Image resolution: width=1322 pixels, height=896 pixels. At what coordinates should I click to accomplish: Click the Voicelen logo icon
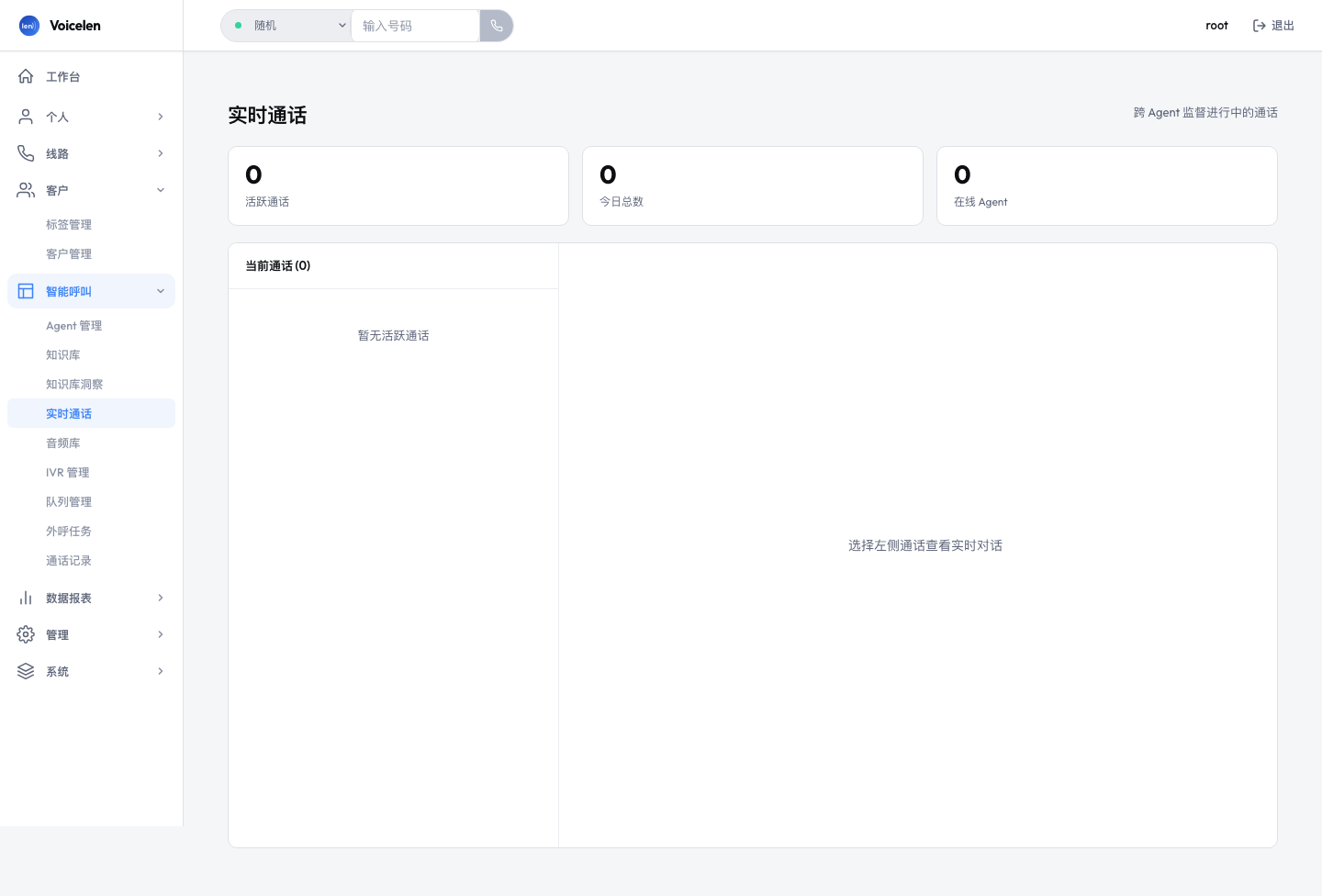click(29, 26)
